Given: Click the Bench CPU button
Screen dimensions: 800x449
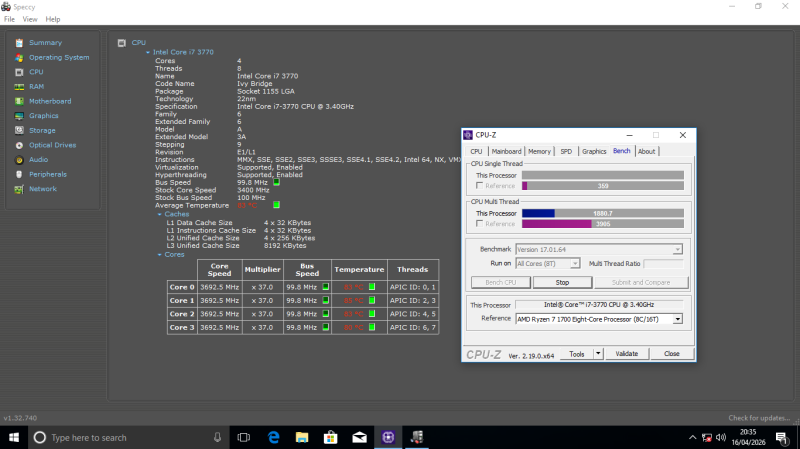Looking at the screenshot, I should tap(501, 283).
